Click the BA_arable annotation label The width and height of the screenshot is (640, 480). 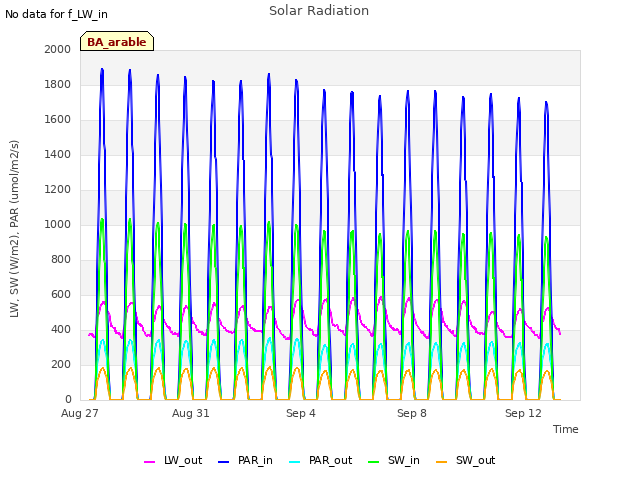click(x=117, y=42)
